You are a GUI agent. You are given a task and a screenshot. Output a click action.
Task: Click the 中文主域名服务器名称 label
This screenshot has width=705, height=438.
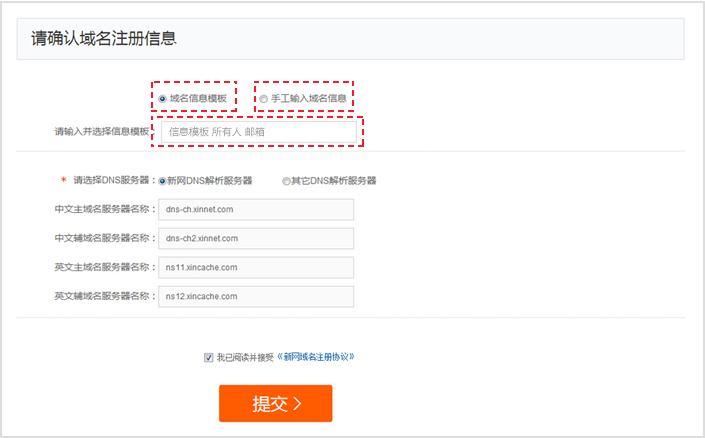[x=104, y=210]
